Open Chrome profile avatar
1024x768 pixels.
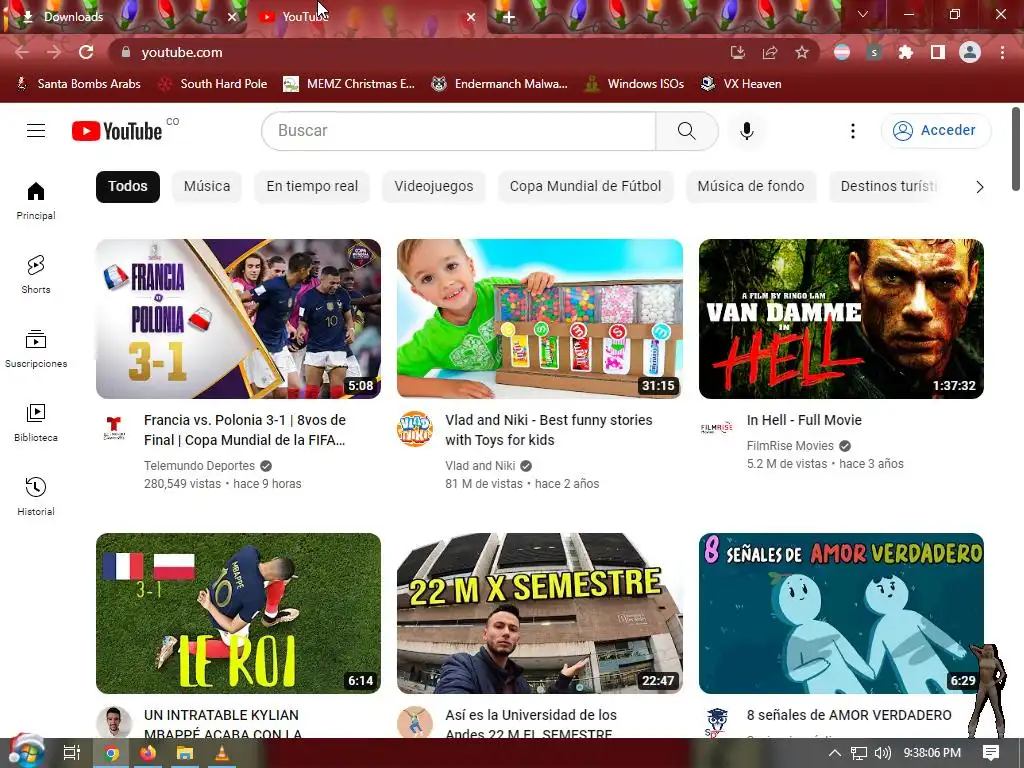pyautogui.click(x=970, y=52)
